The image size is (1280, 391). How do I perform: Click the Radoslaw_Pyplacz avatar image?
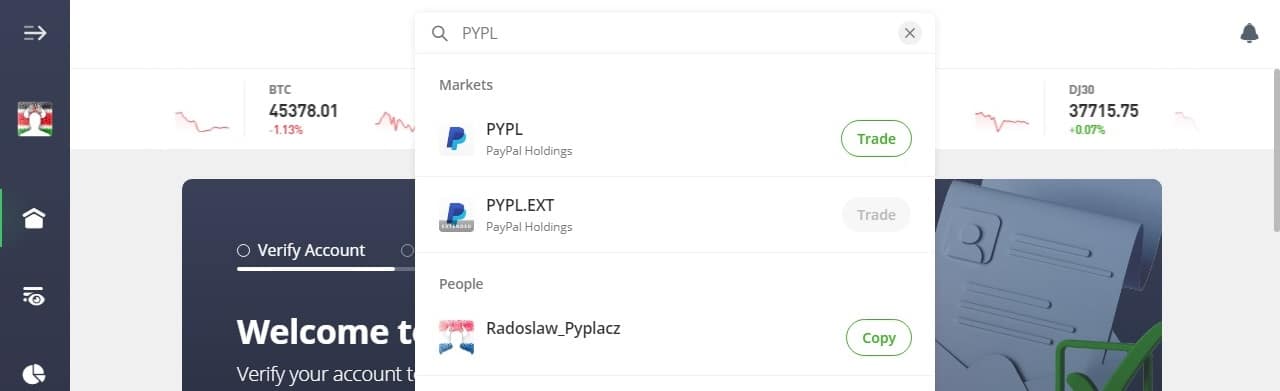tap(456, 338)
